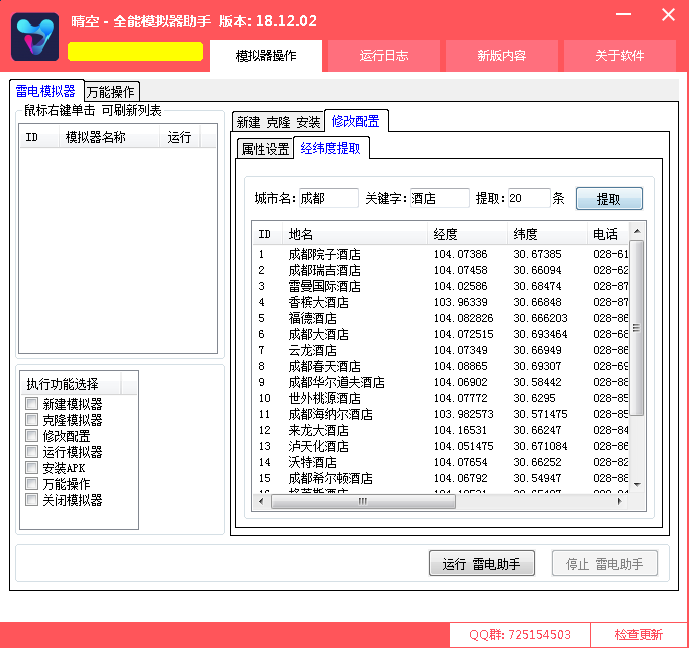Select row 雷曼国际酒店
The image size is (689, 648).
[441, 286]
